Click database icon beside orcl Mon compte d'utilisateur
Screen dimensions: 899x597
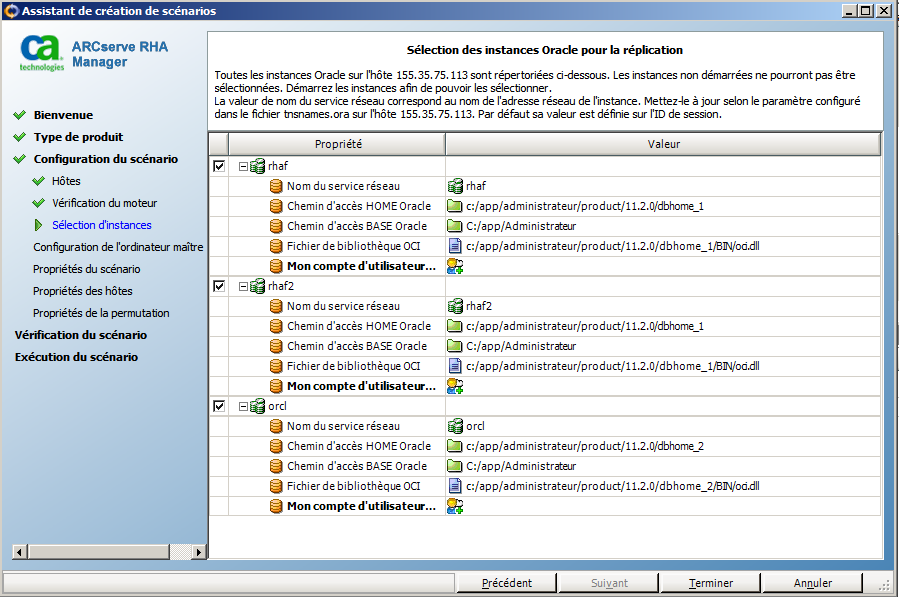click(276, 506)
